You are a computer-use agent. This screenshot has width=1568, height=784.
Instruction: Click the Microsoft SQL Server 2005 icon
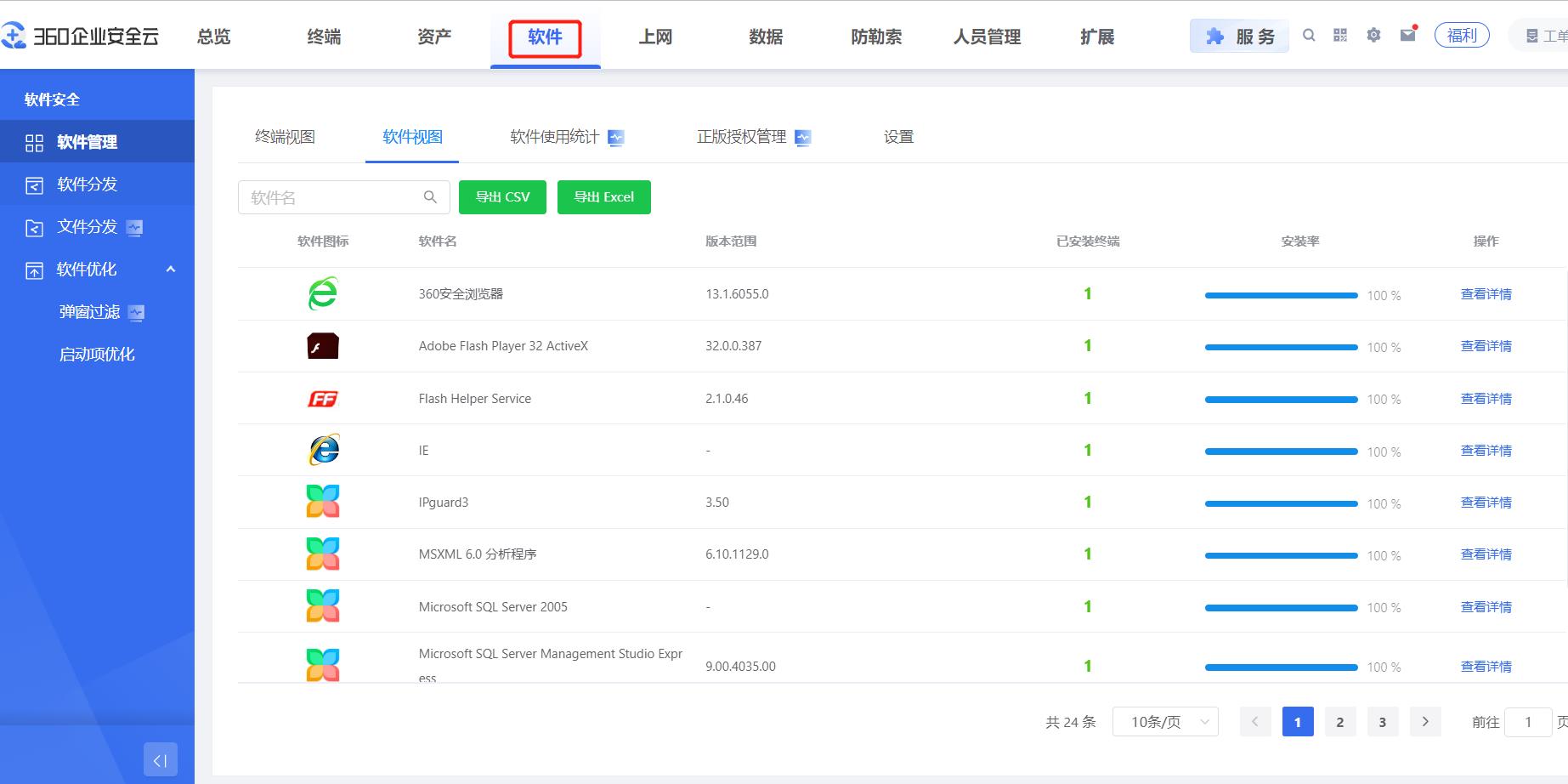tap(323, 606)
